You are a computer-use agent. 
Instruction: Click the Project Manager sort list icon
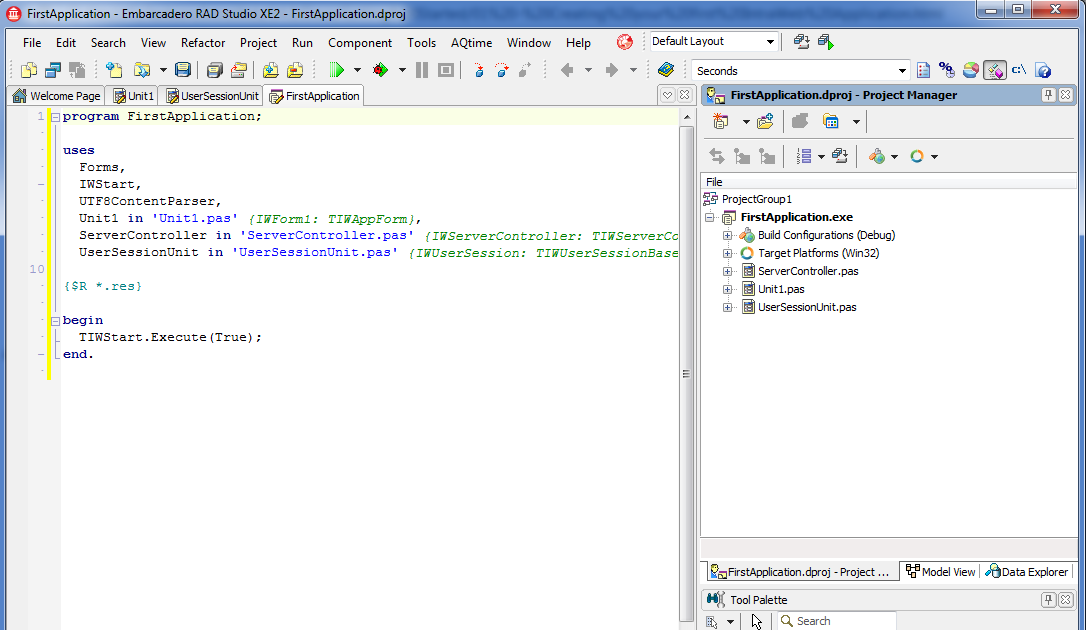tap(803, 156)
